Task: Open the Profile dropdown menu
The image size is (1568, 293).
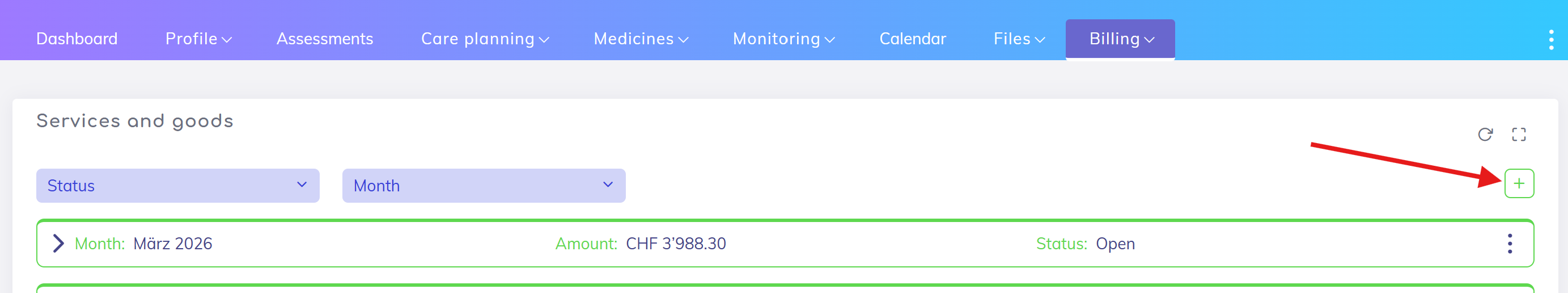Action: tap(198, 39)
